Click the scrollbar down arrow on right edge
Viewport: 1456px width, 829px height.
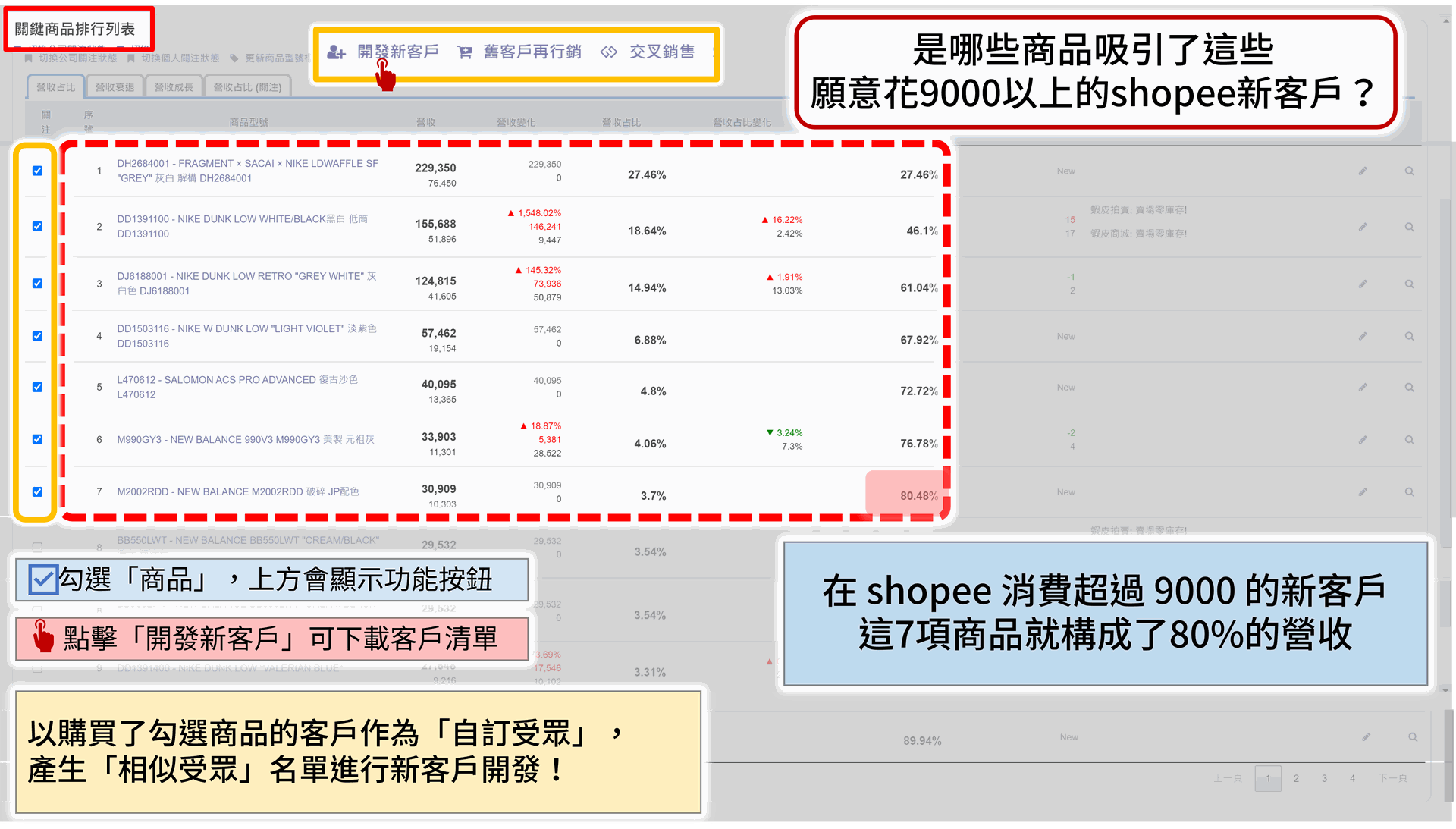[x=1445, y=690]
